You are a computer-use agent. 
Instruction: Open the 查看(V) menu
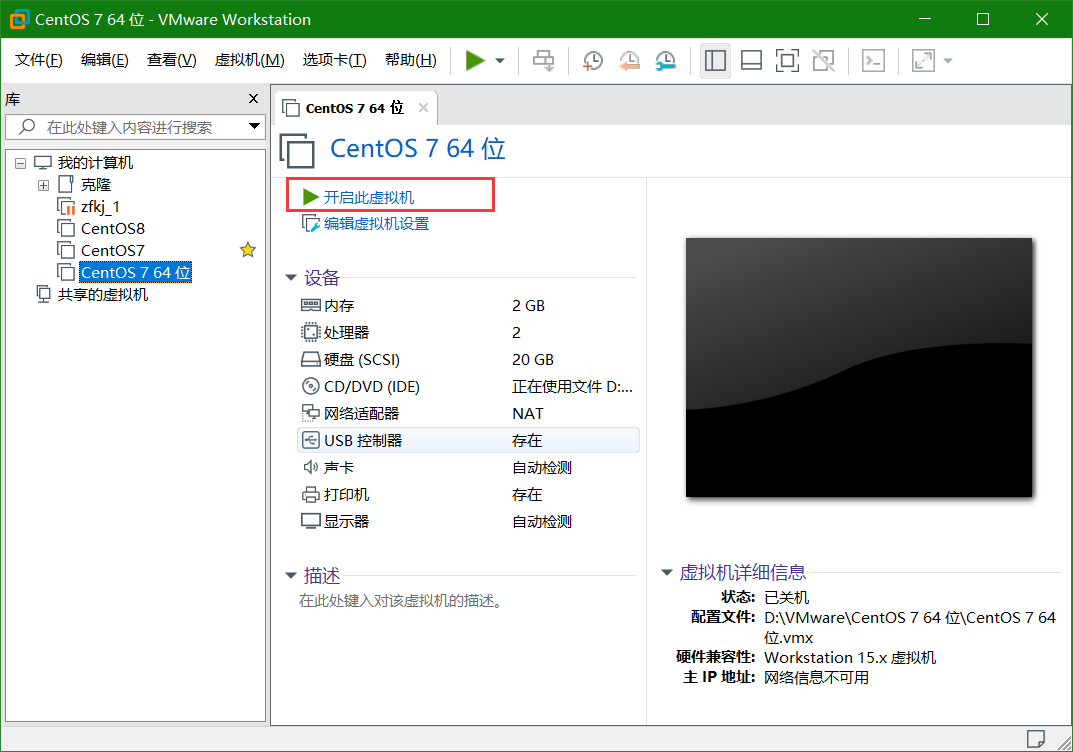pos(171,60)
